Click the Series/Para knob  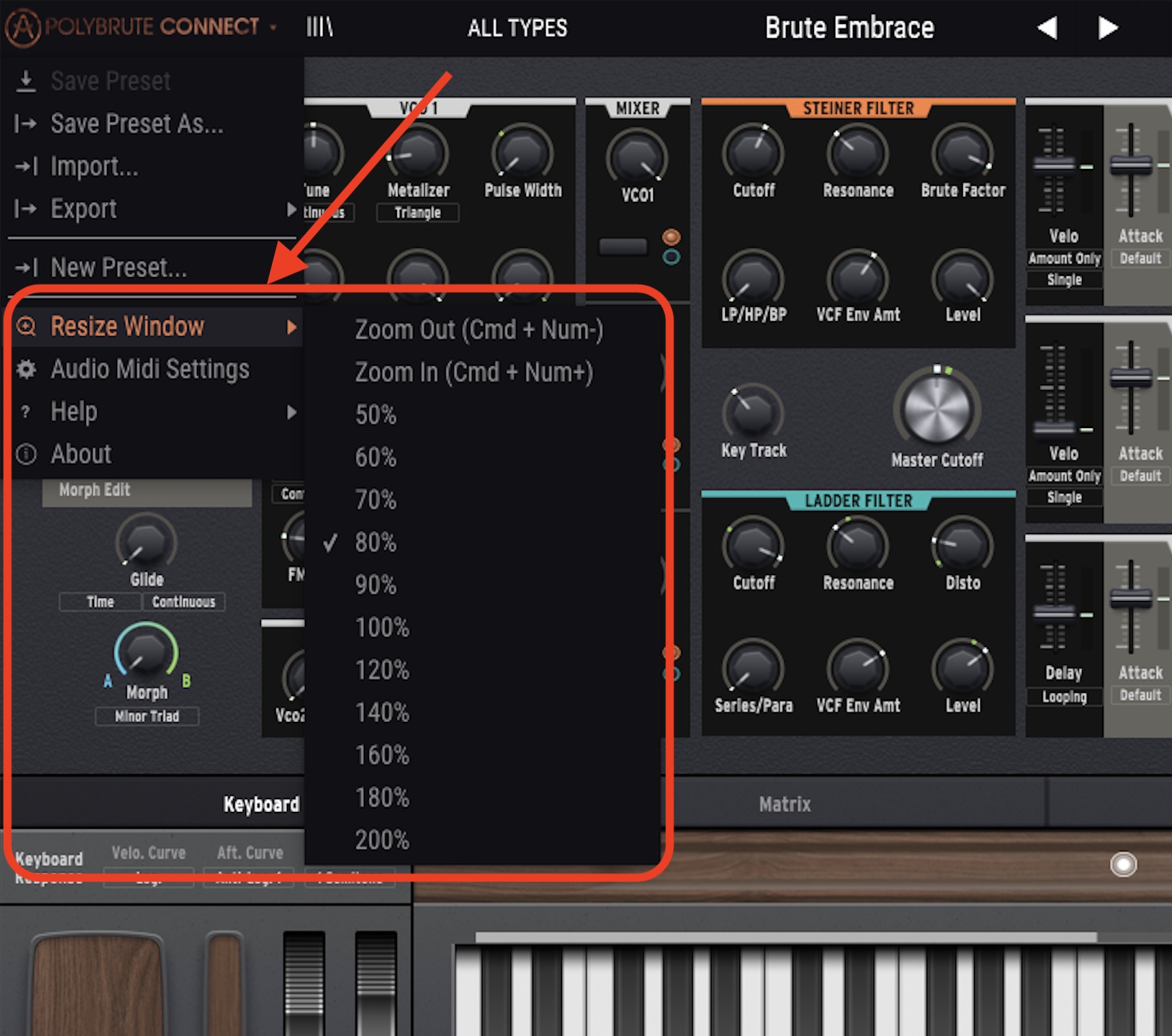(753, 668)
